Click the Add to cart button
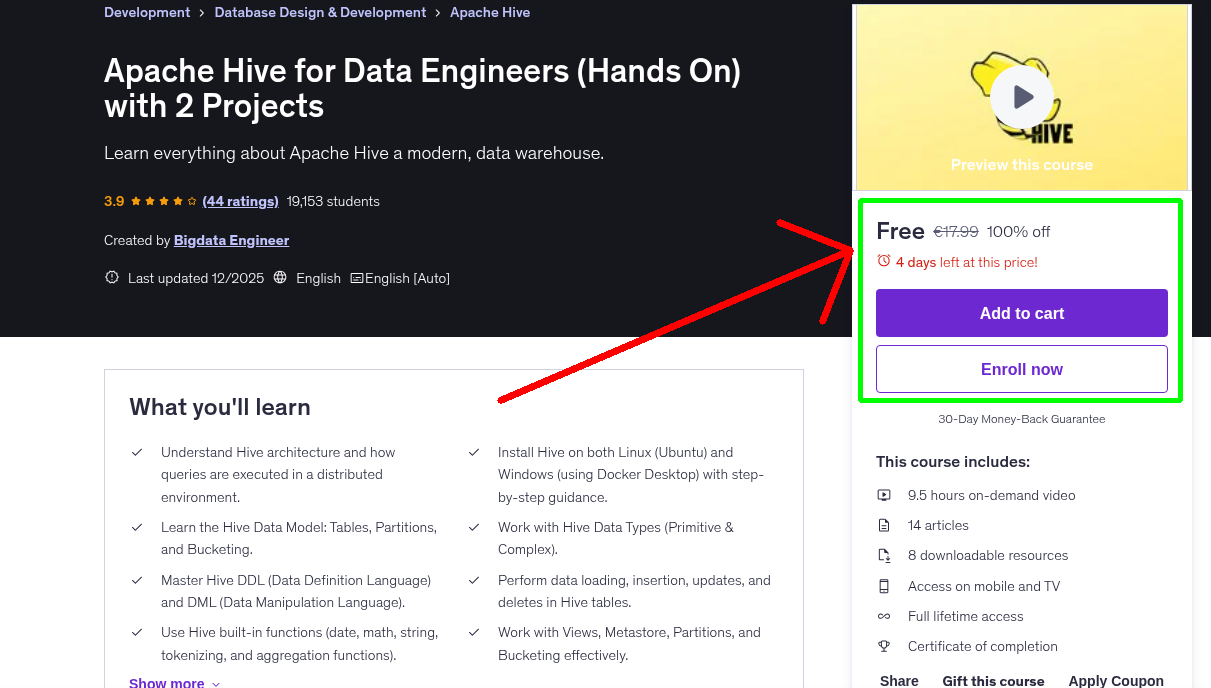The width and height of the screenshot is (1211, 688). pyautogui.click(x=1021, y=313)
